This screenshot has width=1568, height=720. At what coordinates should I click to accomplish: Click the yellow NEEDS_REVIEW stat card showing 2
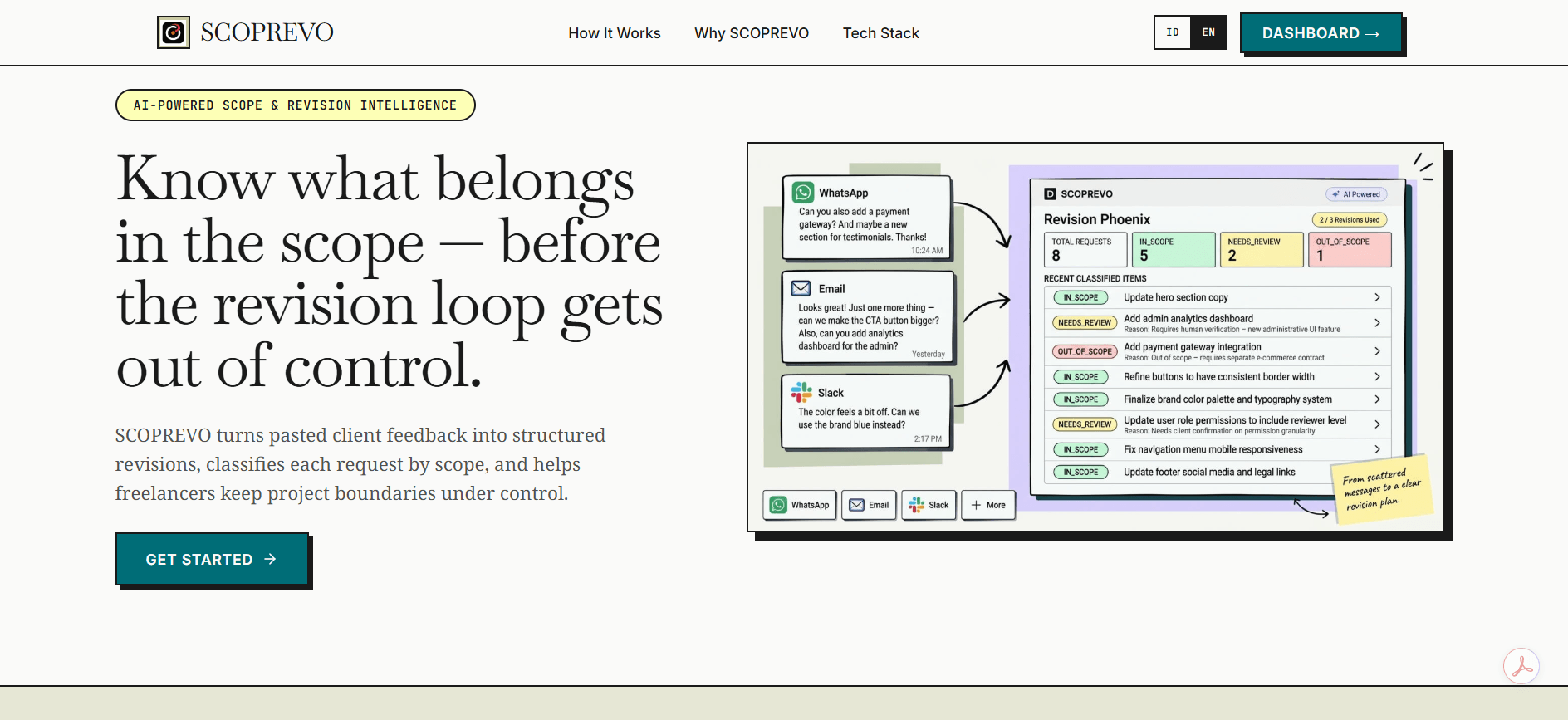tap(1262, 249)
